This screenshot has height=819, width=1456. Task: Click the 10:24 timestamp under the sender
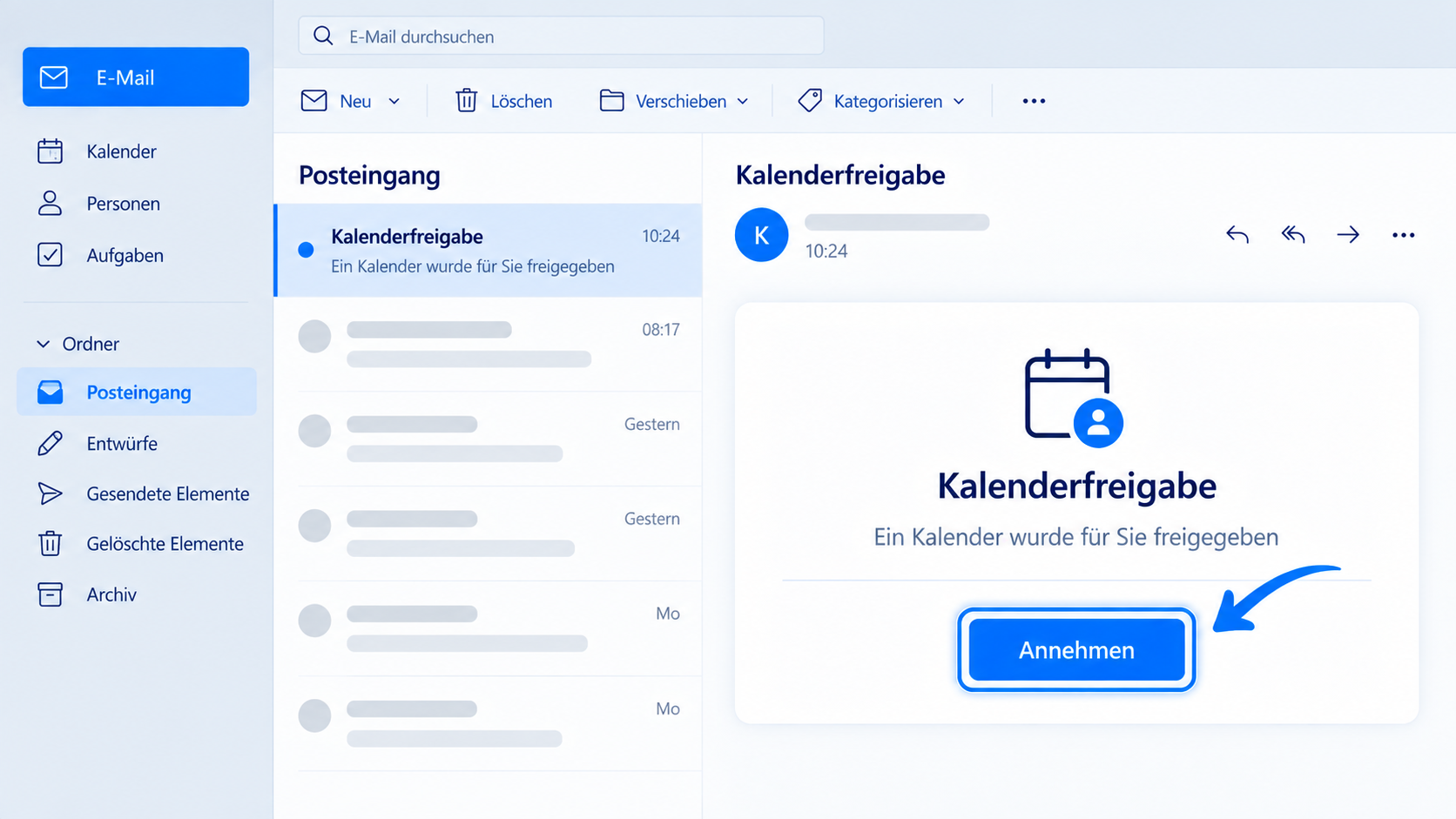coord(826,251)
